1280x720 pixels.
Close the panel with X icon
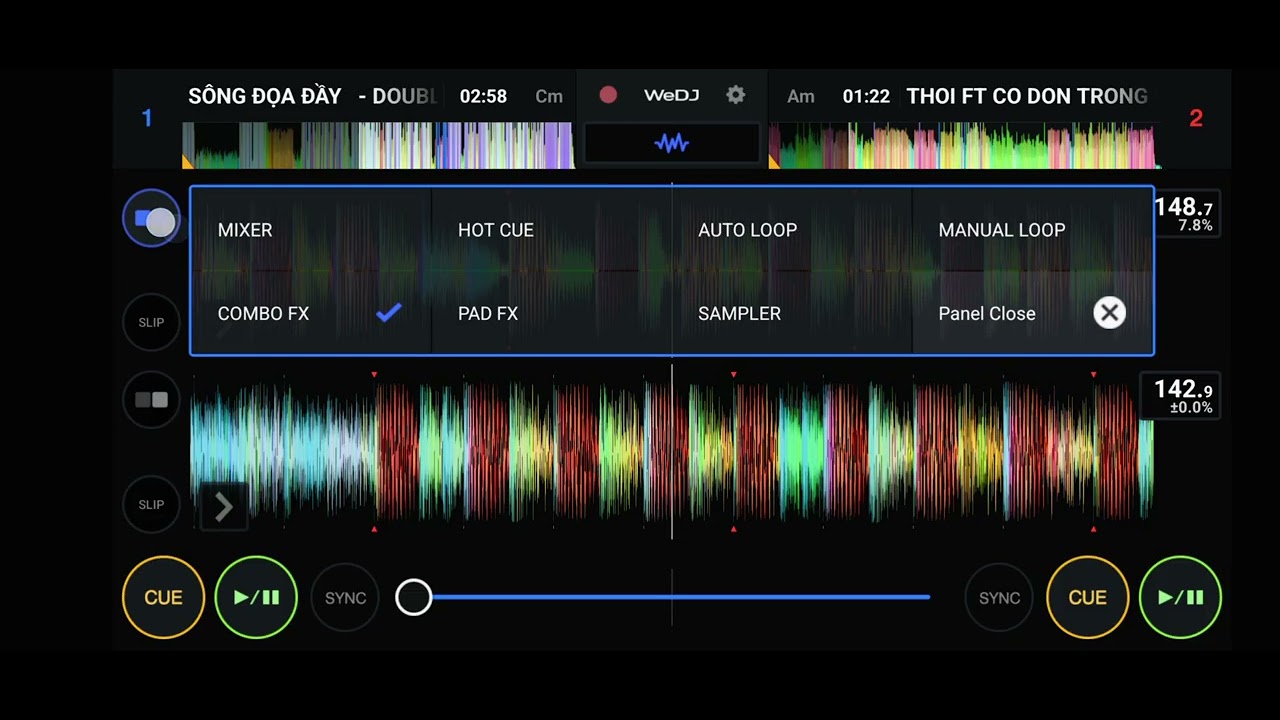(x=1109, y=313)
